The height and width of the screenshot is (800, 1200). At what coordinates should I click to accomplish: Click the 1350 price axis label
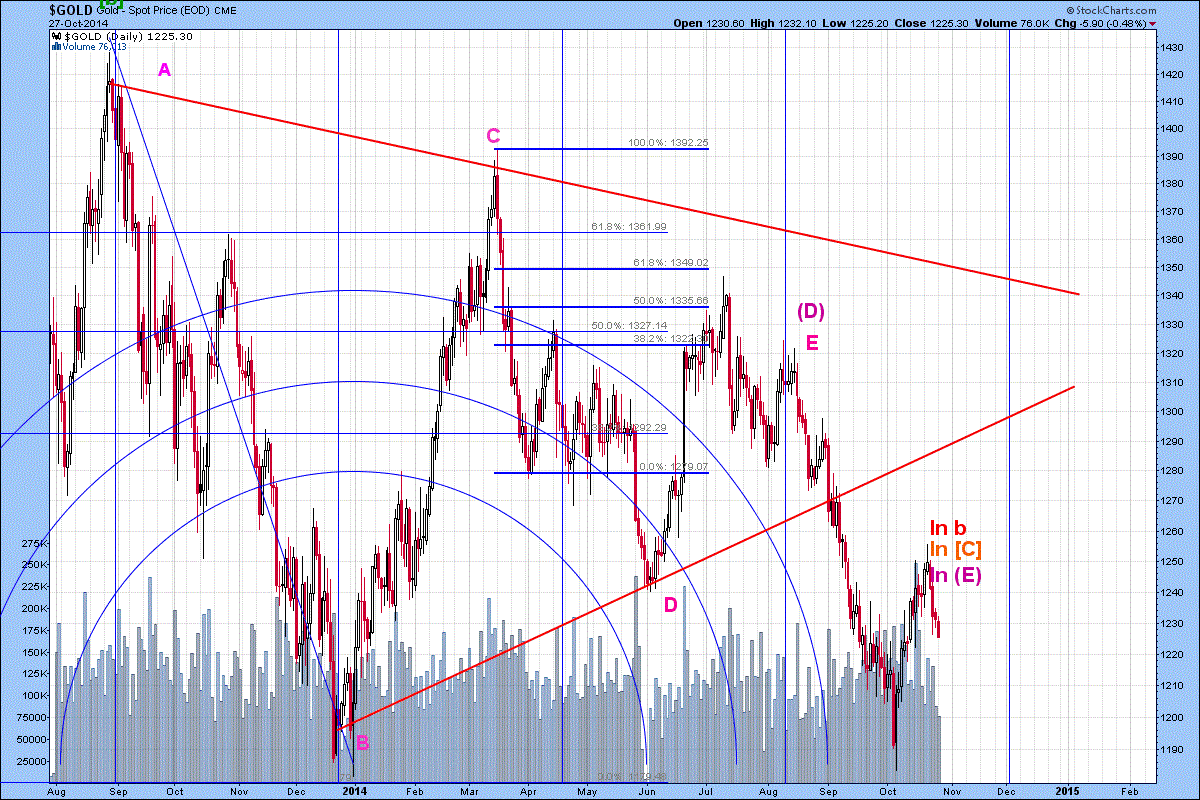pos(1171,268)
